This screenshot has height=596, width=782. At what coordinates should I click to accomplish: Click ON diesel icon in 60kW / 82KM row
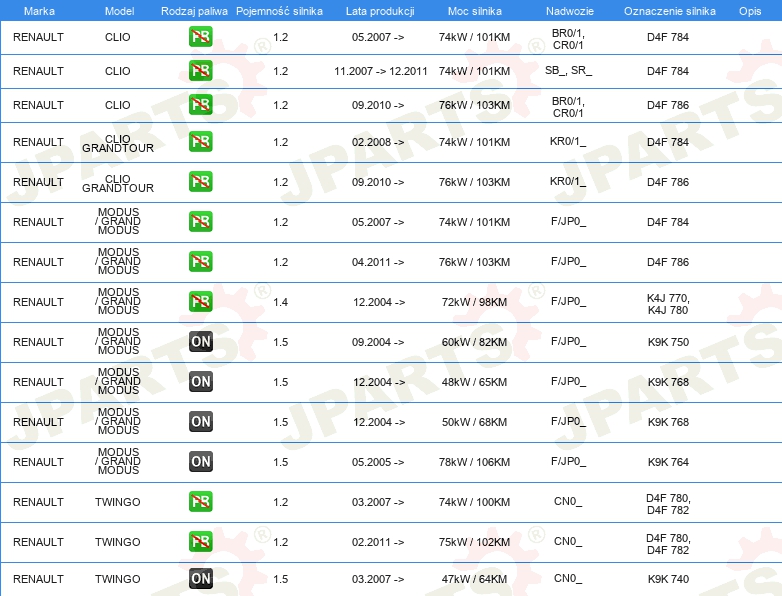200,342
